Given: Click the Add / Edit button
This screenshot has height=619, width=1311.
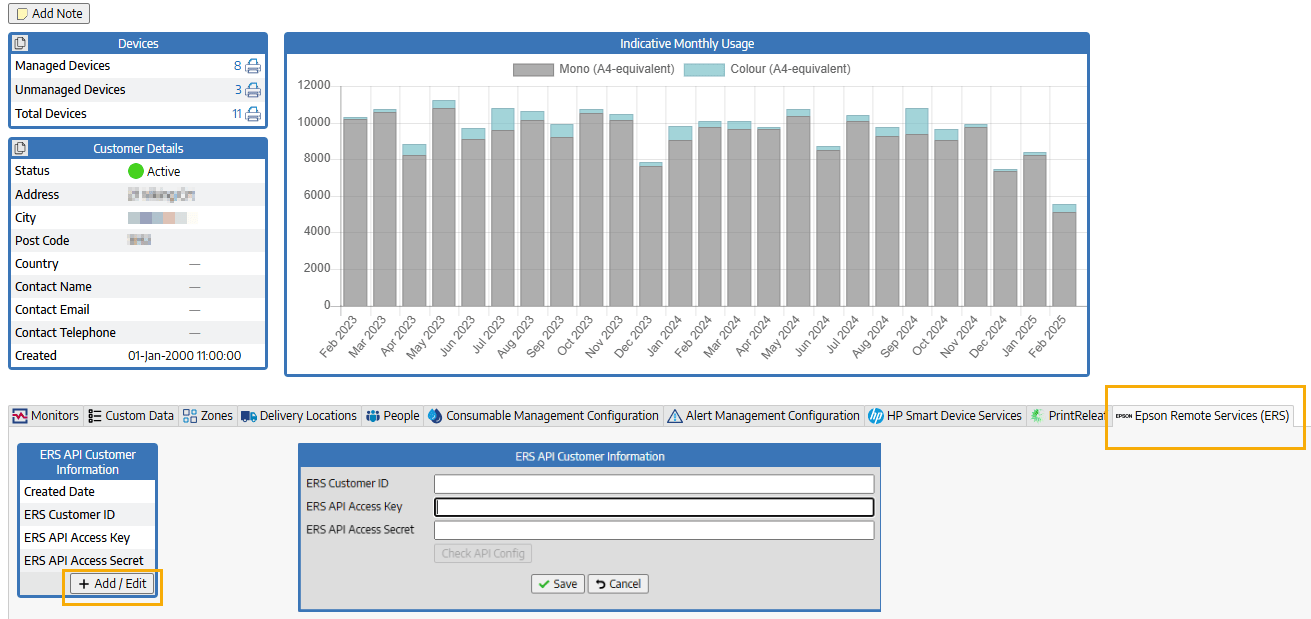Looking at the screenshot, I should coord(113,584).
